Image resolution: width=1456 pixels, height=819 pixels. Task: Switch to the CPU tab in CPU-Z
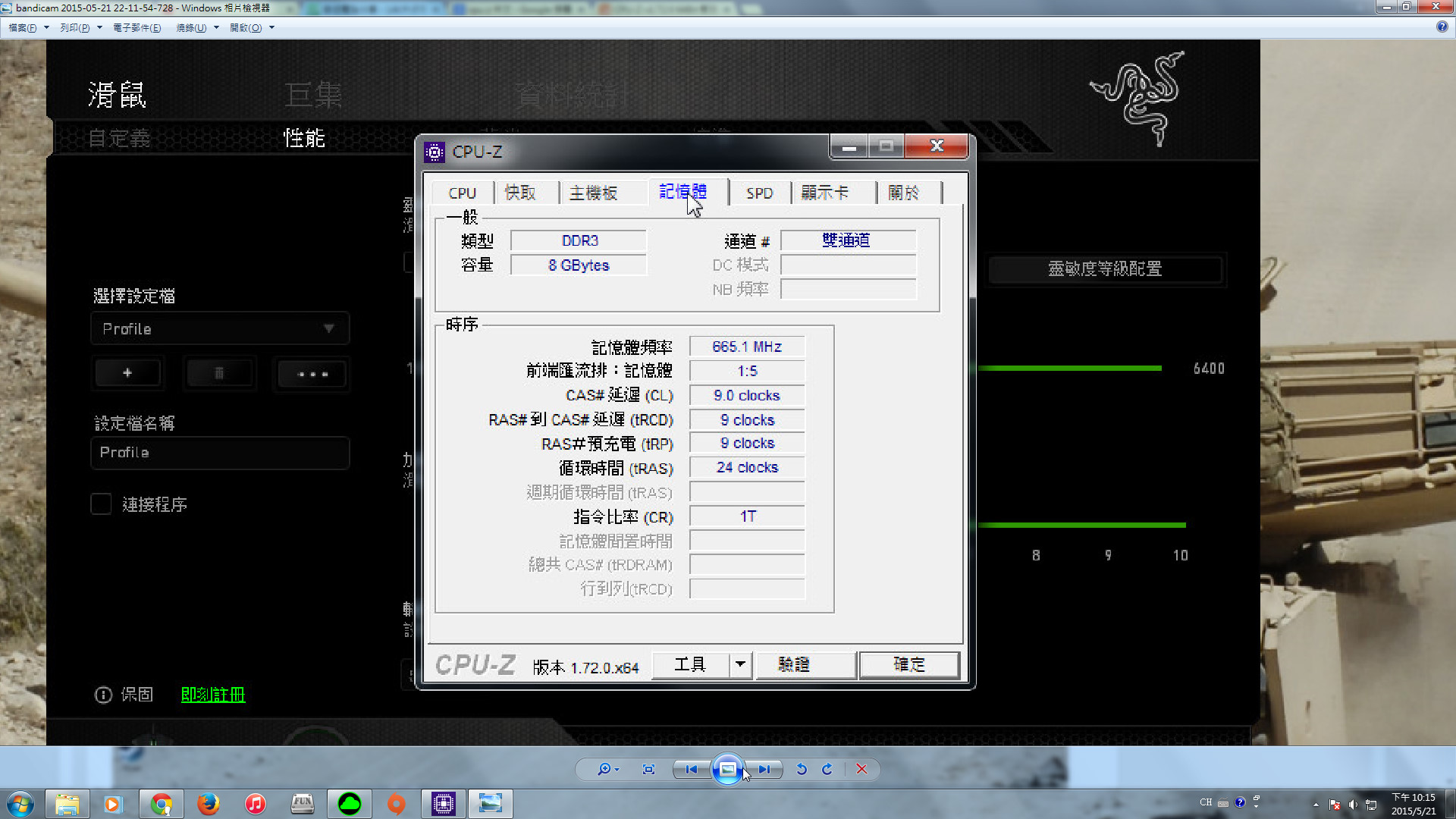[462, 193]
